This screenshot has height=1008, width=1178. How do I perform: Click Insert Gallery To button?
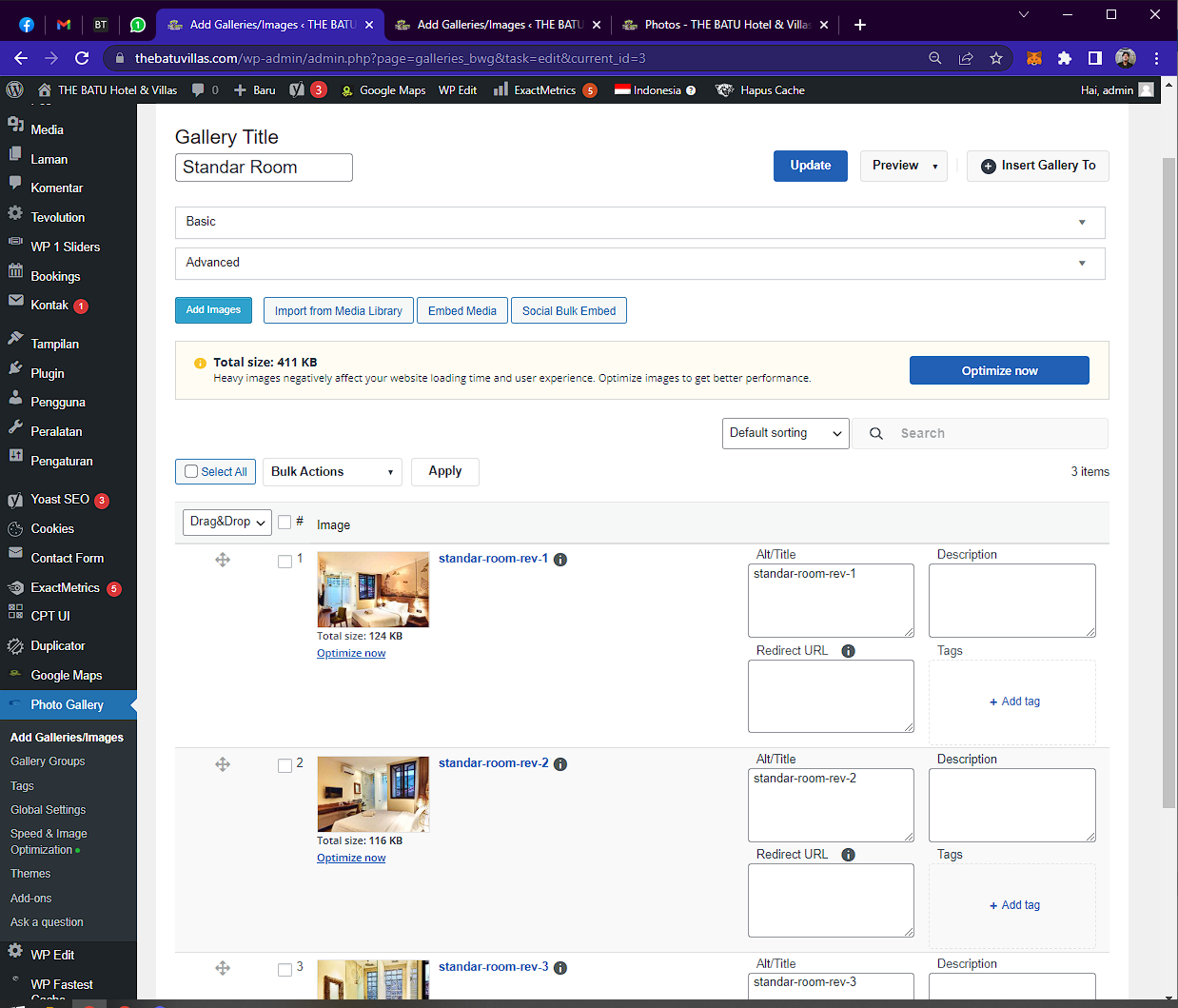1038,166
